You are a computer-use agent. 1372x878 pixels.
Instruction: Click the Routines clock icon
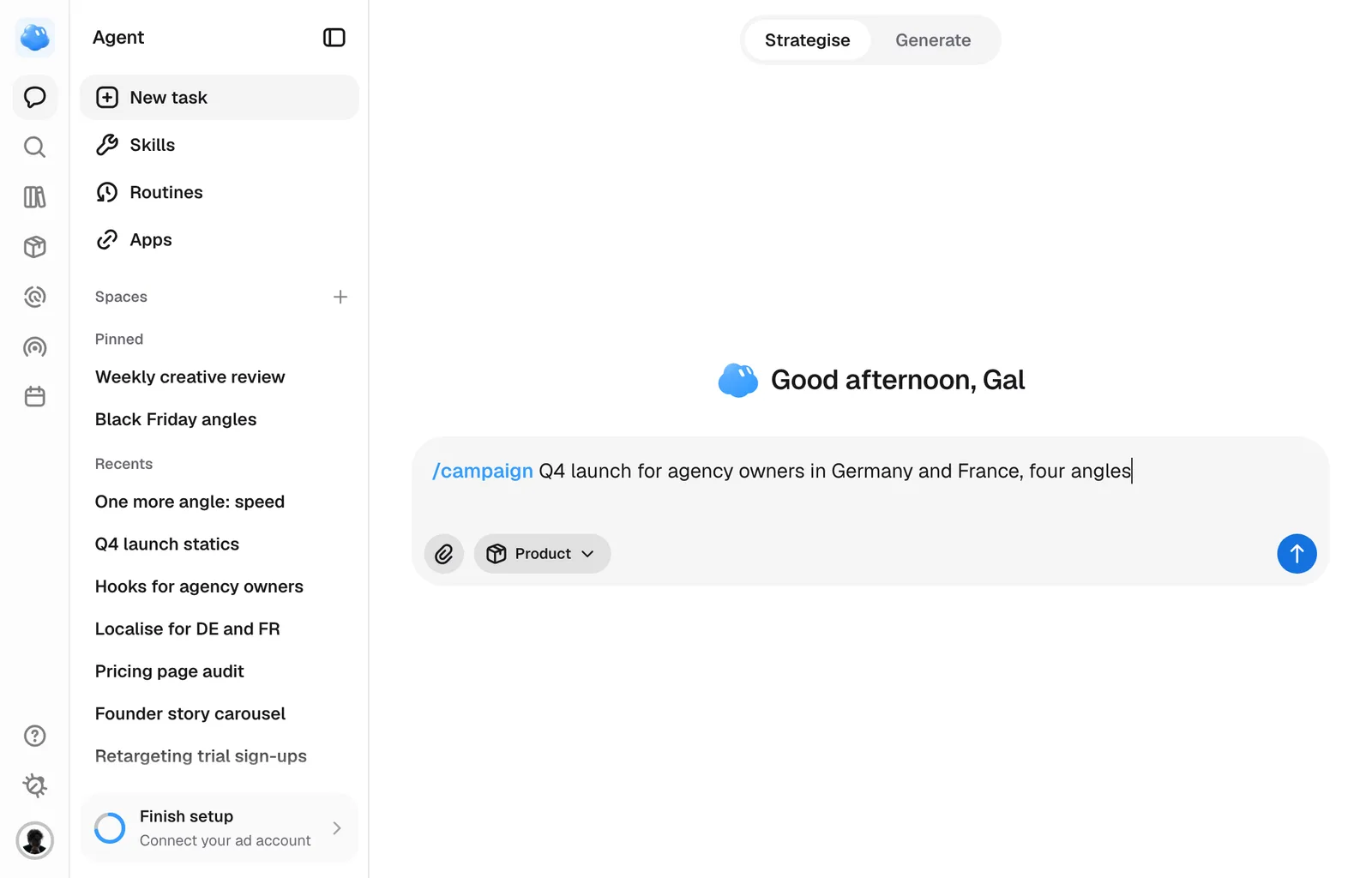pos(107,192)
